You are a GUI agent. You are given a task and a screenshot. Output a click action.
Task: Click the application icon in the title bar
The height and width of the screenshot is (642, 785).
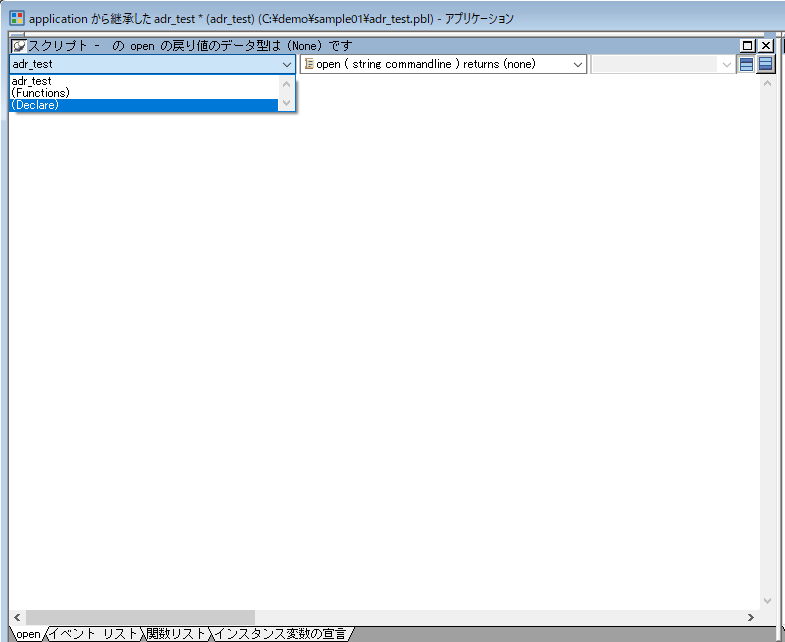(16, 18)
